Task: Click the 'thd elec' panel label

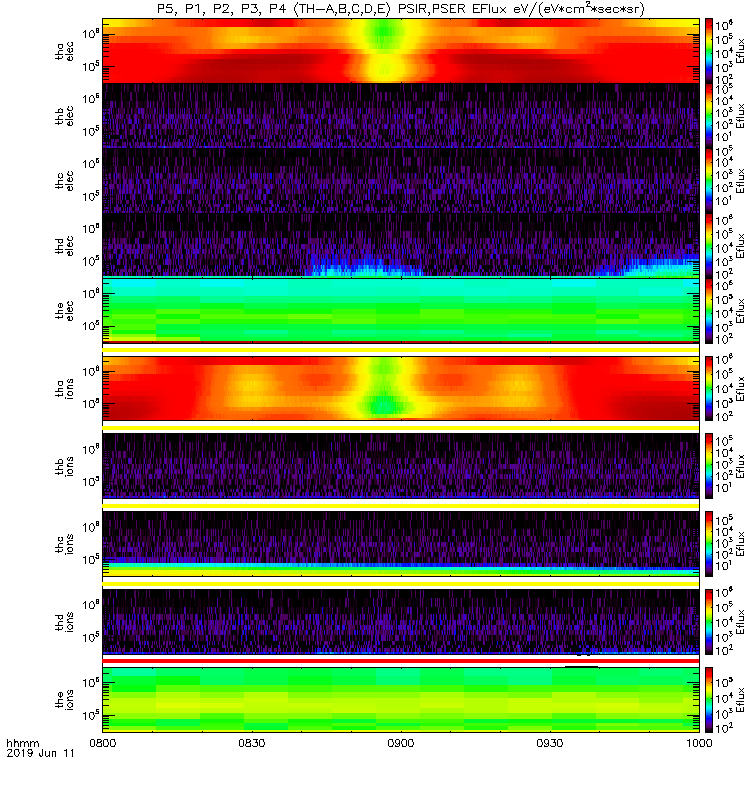Action: (65, 245)
